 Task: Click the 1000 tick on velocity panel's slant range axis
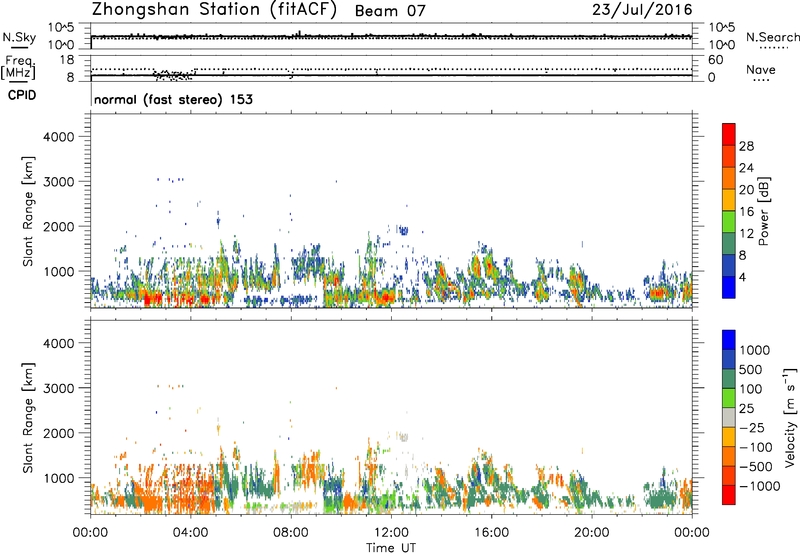click(58, 478)
